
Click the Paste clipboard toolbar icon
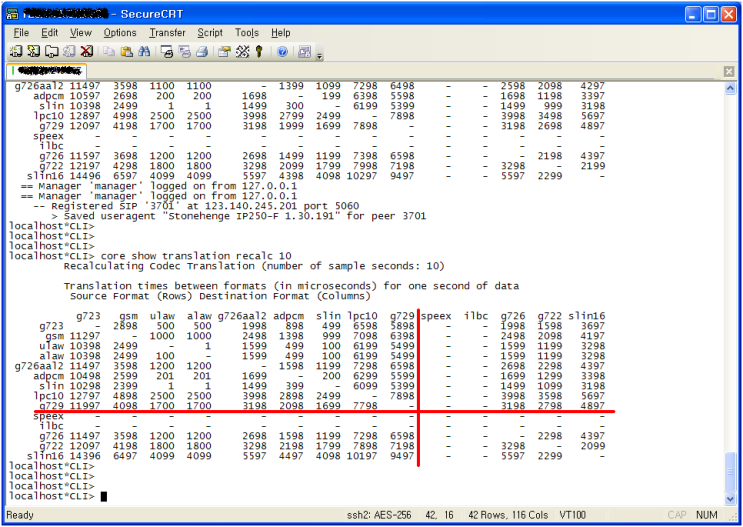(x=126, y=51)
